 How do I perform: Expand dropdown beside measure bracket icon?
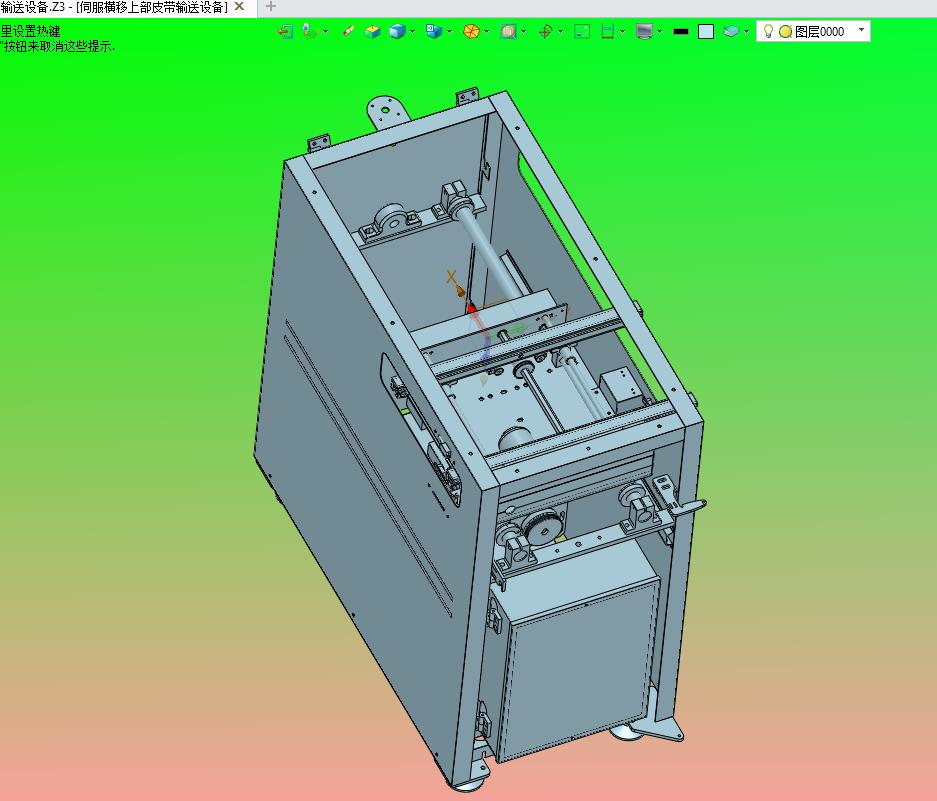[x=623, y=32]
